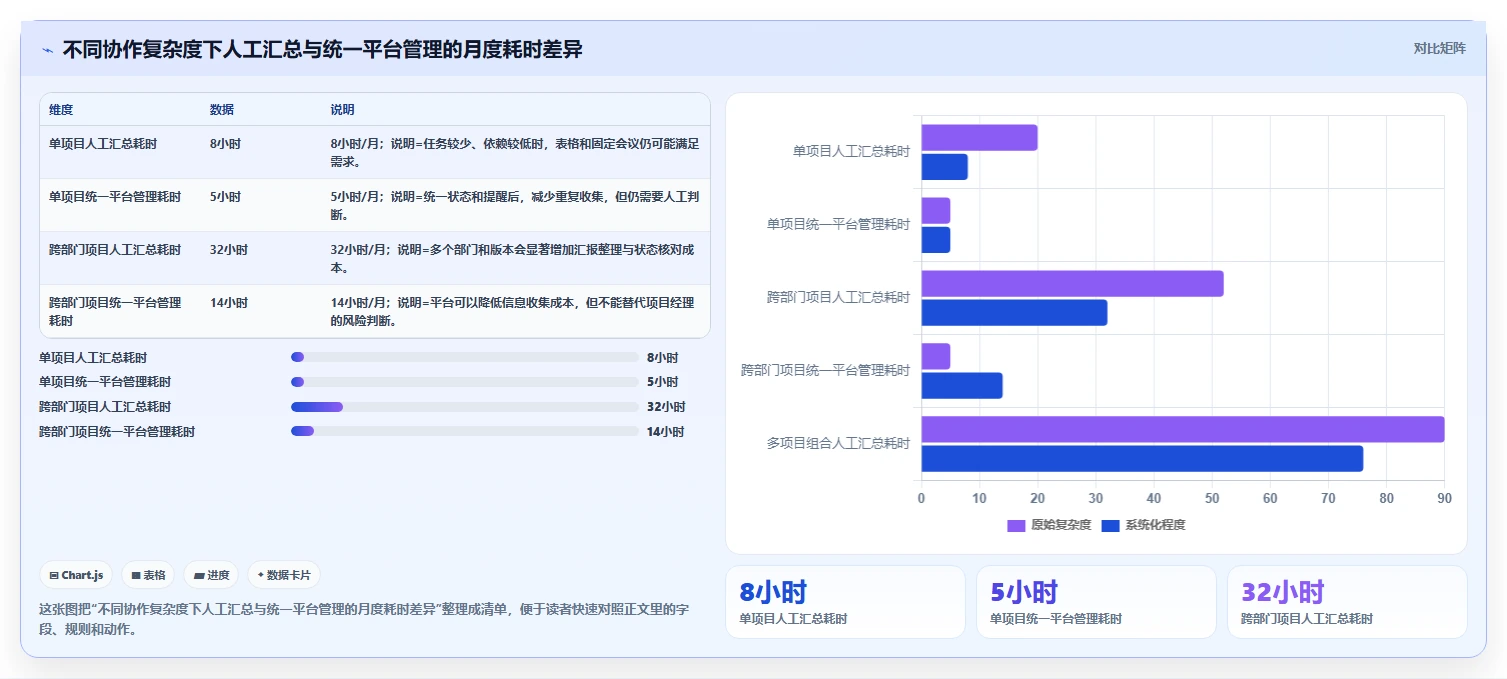This screenshot has width=1507, height=679.
Task: Click table row name 跨部门项目统一平台管理耗时
Action: click(x=116, y=312)
